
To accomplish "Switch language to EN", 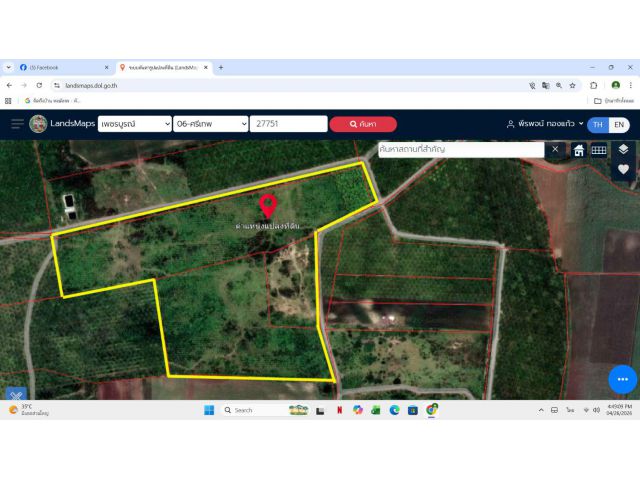I will (619, 124).
